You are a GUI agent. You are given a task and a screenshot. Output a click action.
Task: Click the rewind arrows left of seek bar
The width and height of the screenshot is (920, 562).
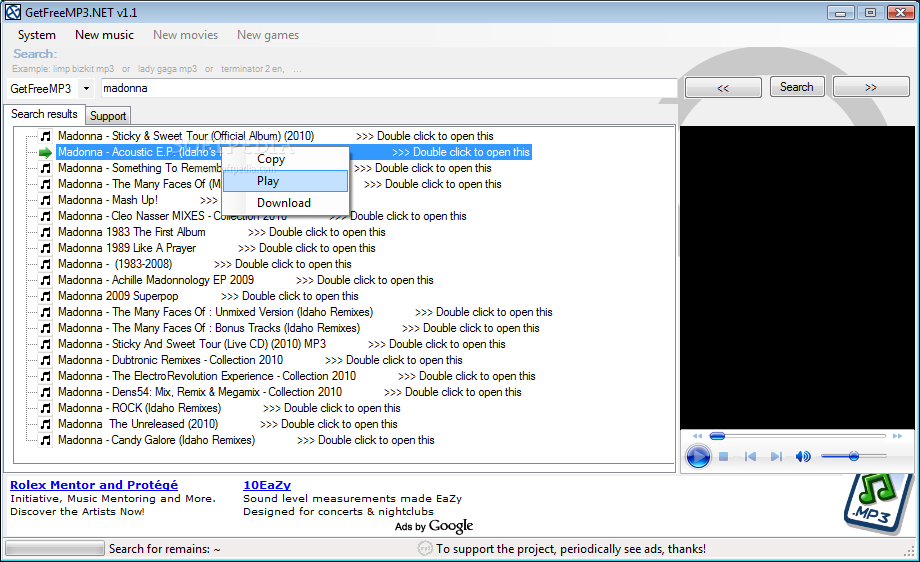click(697, 436)
